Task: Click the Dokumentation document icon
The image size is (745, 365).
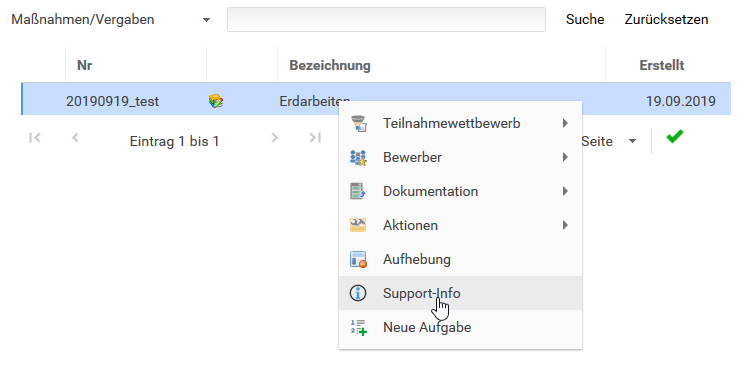Action: click(358, 191)
